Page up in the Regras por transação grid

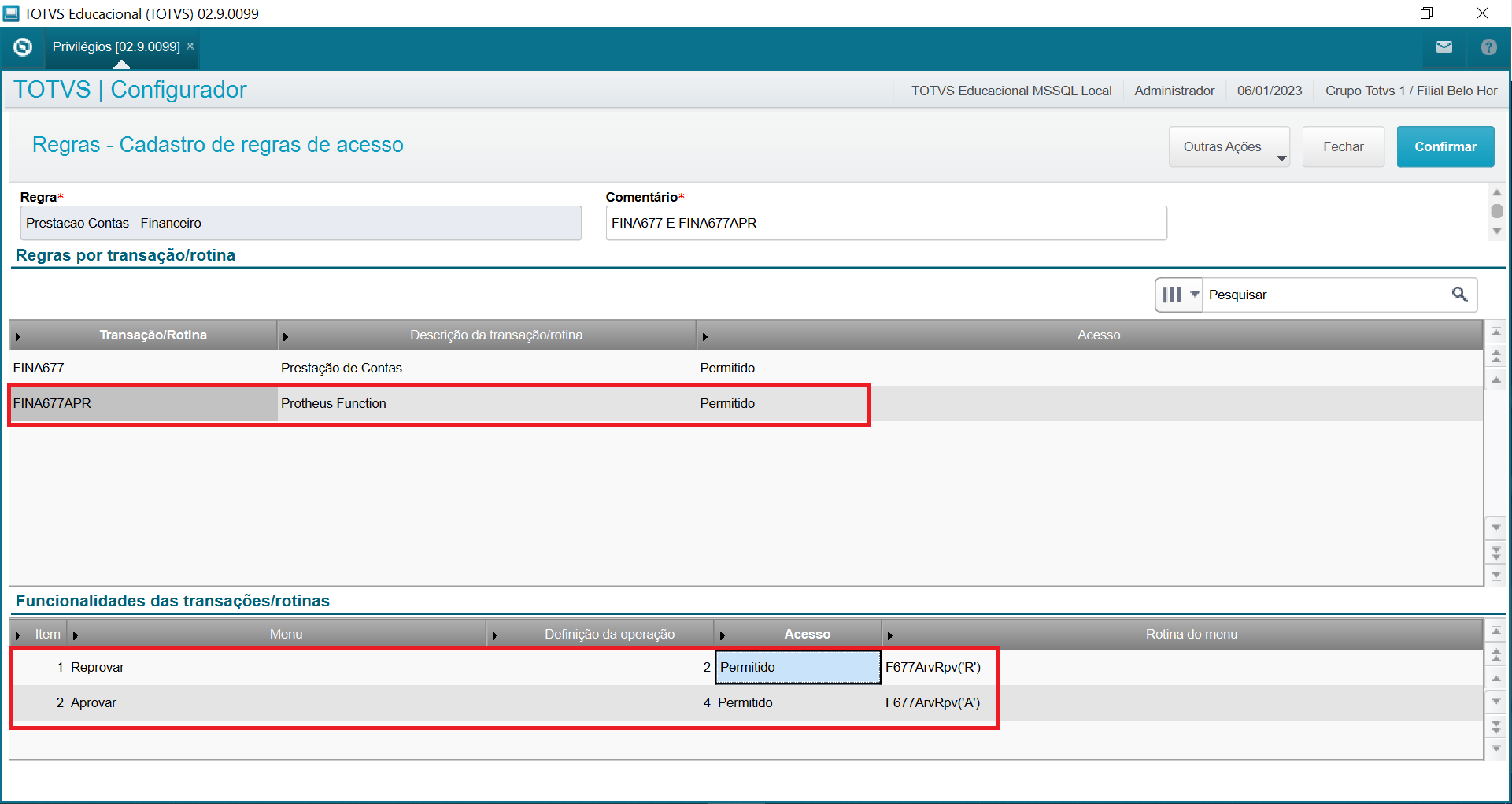[x=1496, y=357]
